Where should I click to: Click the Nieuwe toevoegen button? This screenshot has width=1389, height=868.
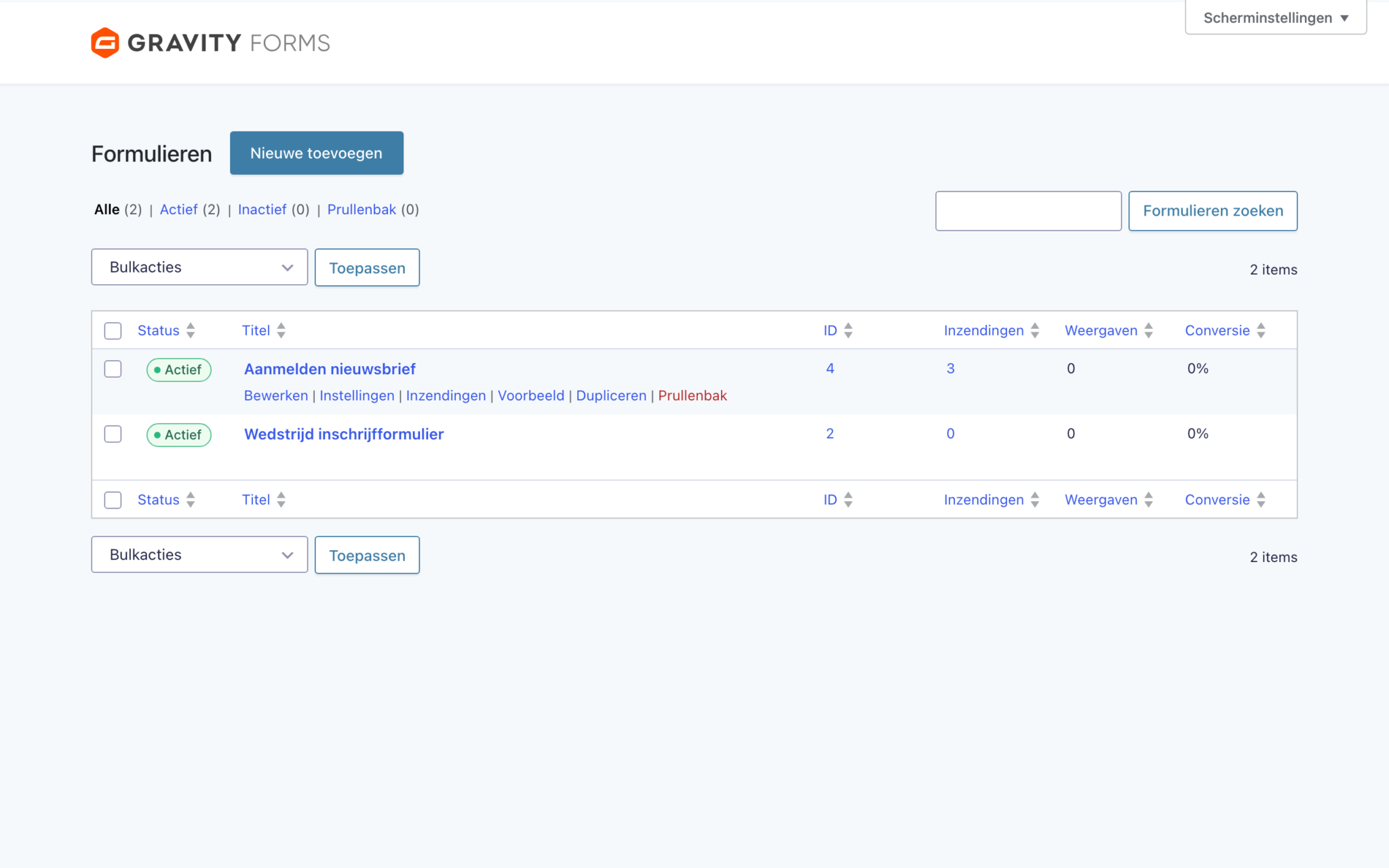[317, 153]
